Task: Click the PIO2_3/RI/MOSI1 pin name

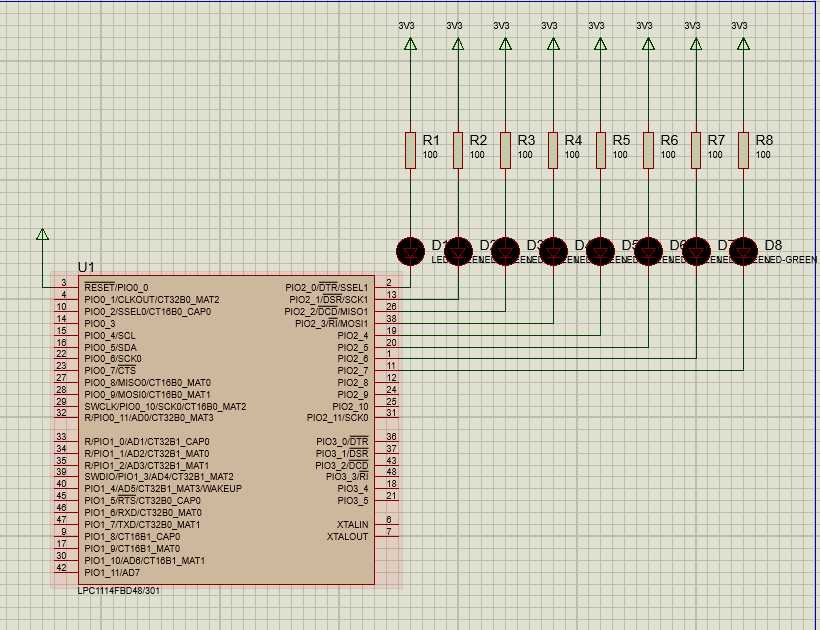Action: tap(332, 324)
